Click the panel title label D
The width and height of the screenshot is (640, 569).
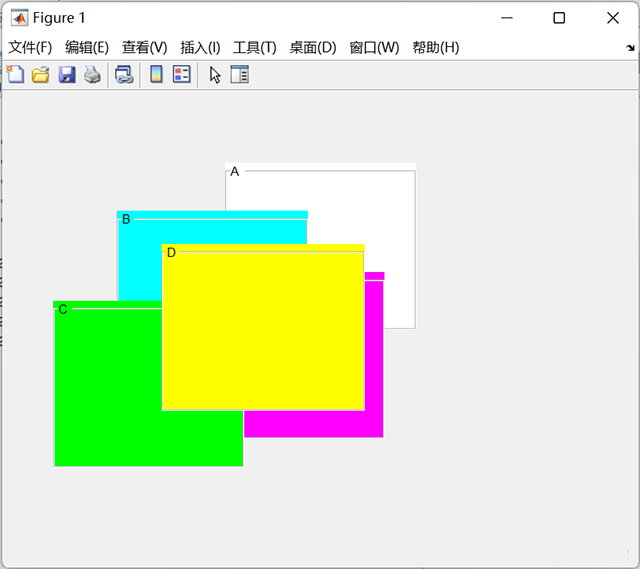pyautogui.click(x=171, y=253)
